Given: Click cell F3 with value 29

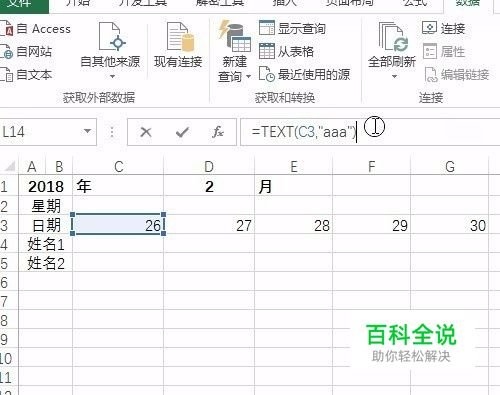Looking at the screenshot, I should 371,225.
